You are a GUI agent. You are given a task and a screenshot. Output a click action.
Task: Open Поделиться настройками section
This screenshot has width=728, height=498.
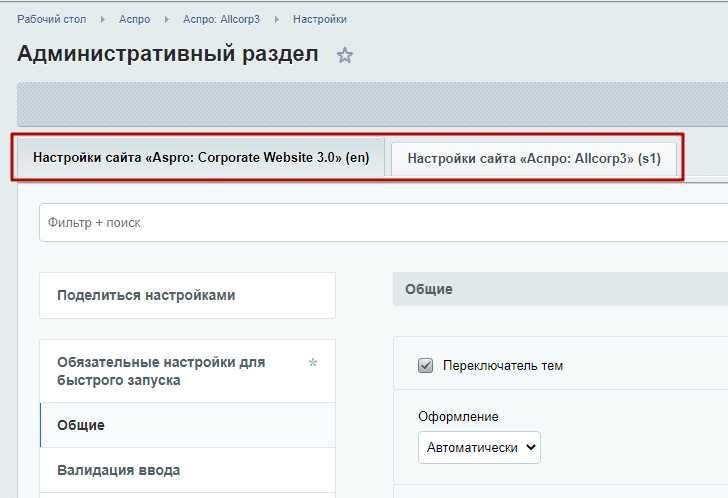187,296
